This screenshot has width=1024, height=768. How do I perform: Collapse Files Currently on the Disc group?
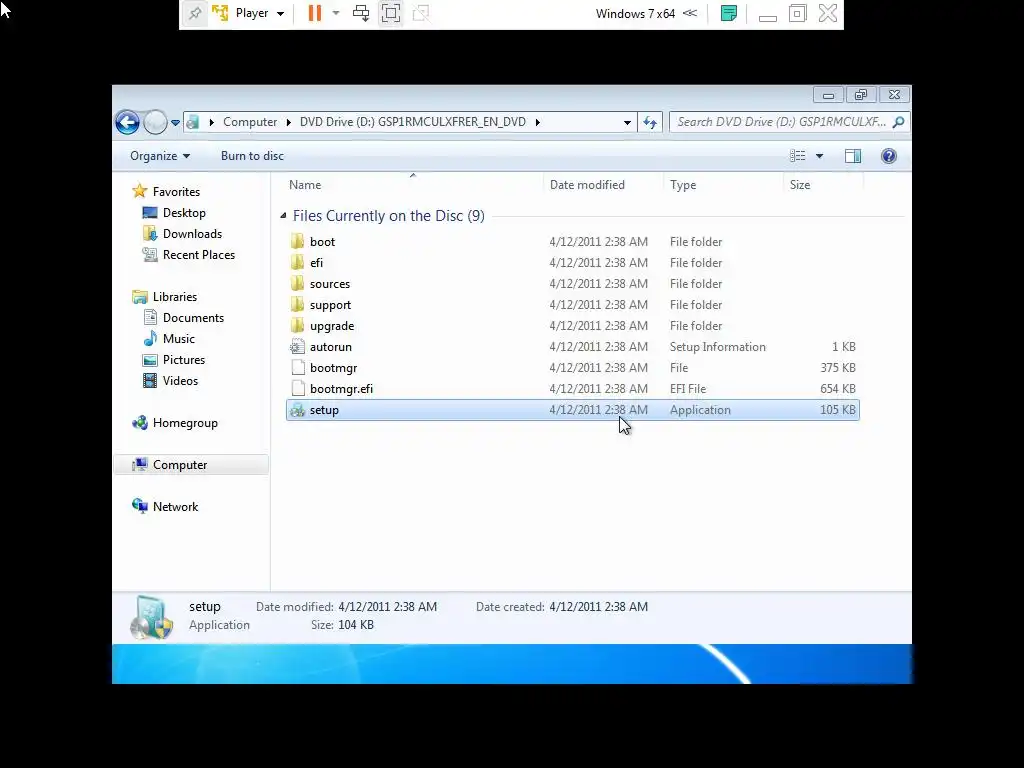(x=283, y=216)
